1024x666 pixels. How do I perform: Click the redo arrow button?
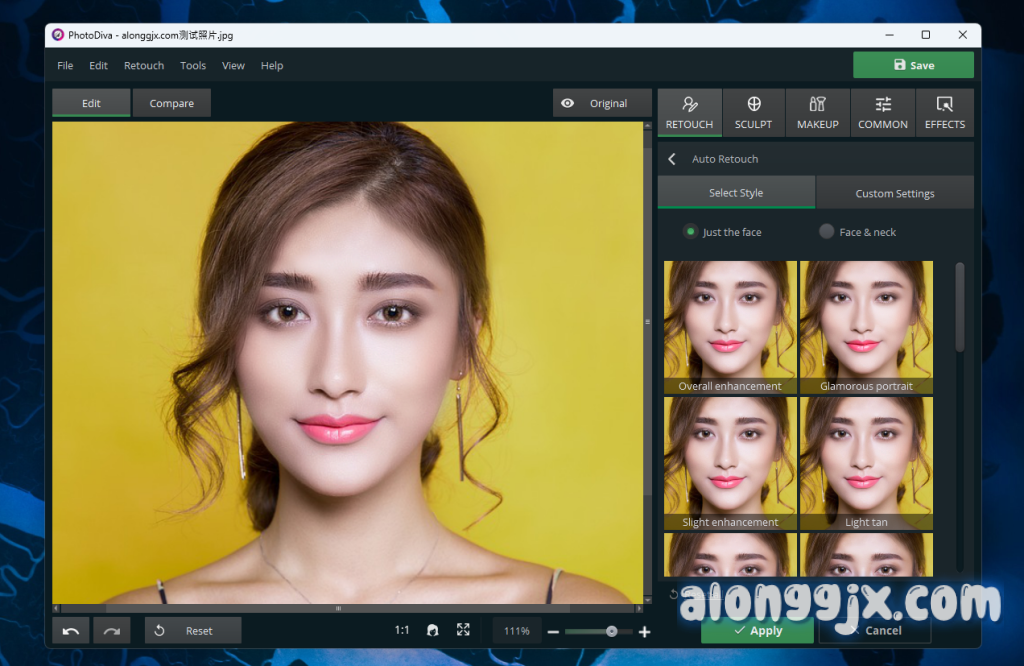pyautogui.click(x=112, y=631)
